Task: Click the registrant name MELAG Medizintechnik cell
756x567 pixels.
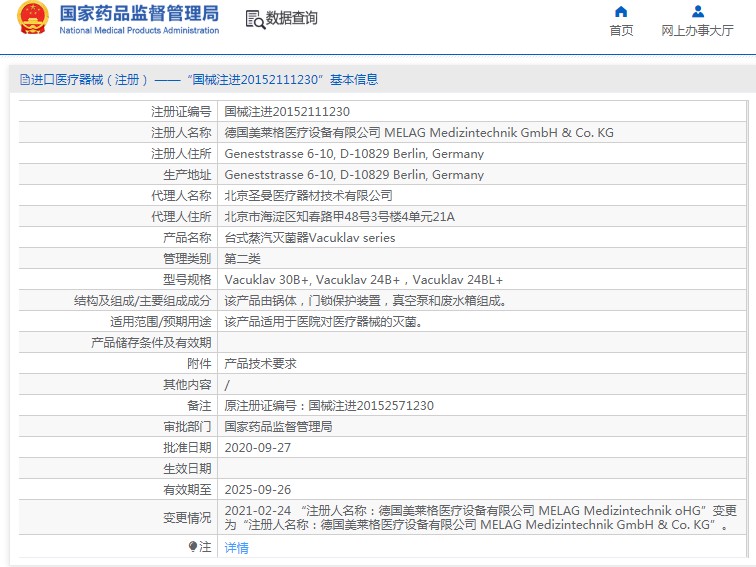Action: point(418,133)
